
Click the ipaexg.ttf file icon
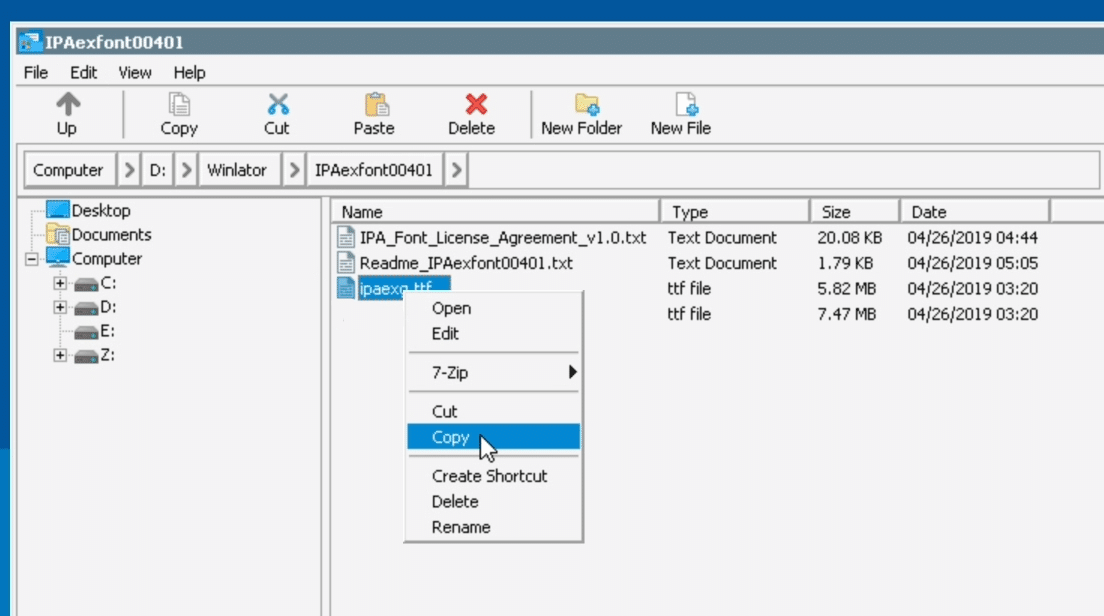346,288
